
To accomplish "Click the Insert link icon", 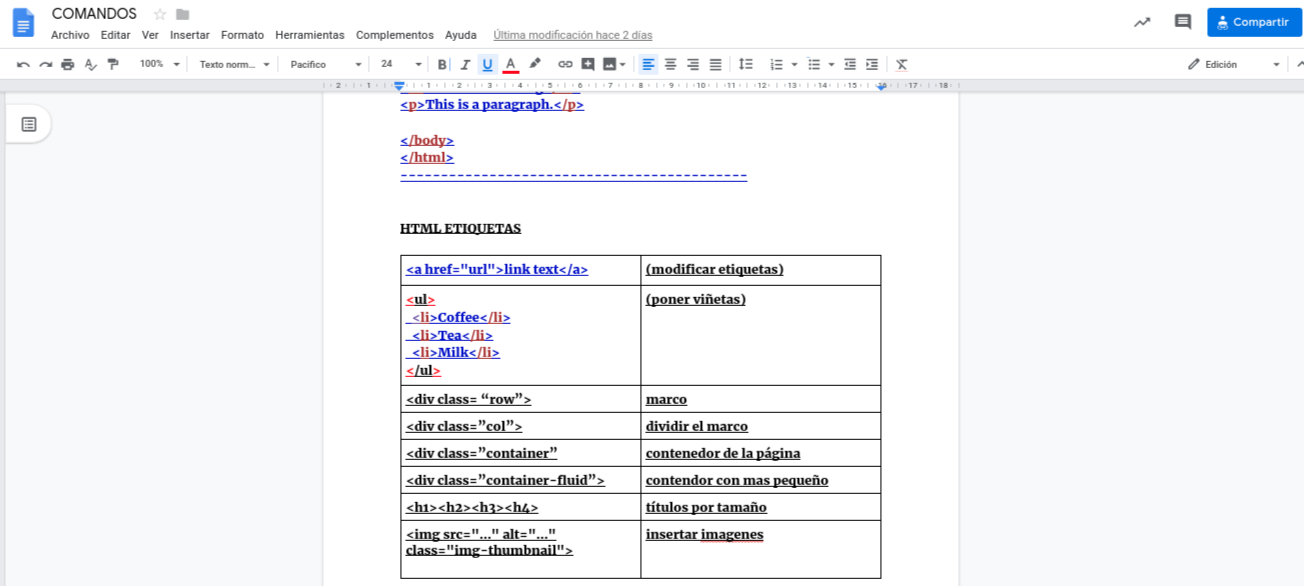I will (565, 64).
